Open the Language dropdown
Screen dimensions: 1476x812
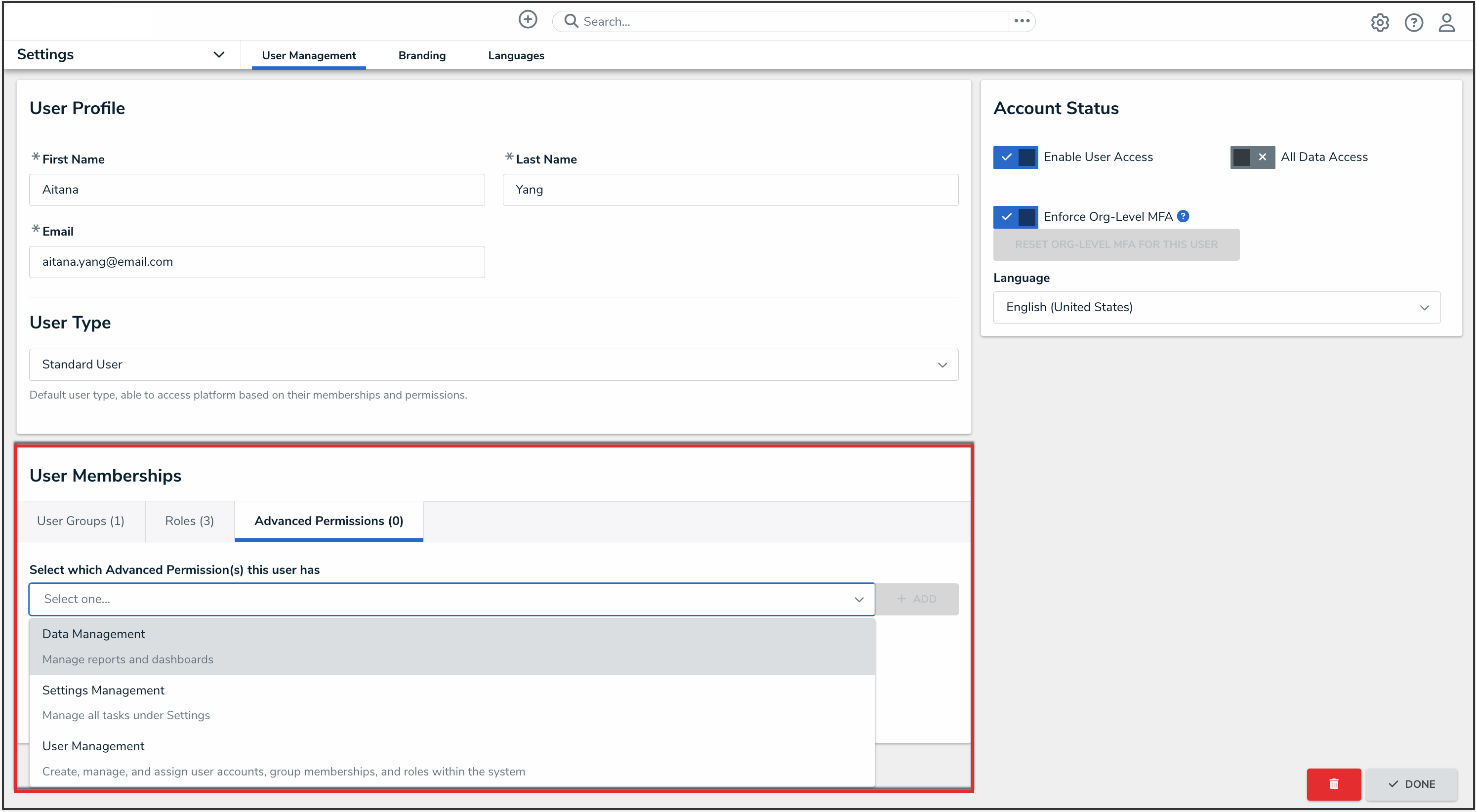pyautogui.click(x=1216, y=307)
